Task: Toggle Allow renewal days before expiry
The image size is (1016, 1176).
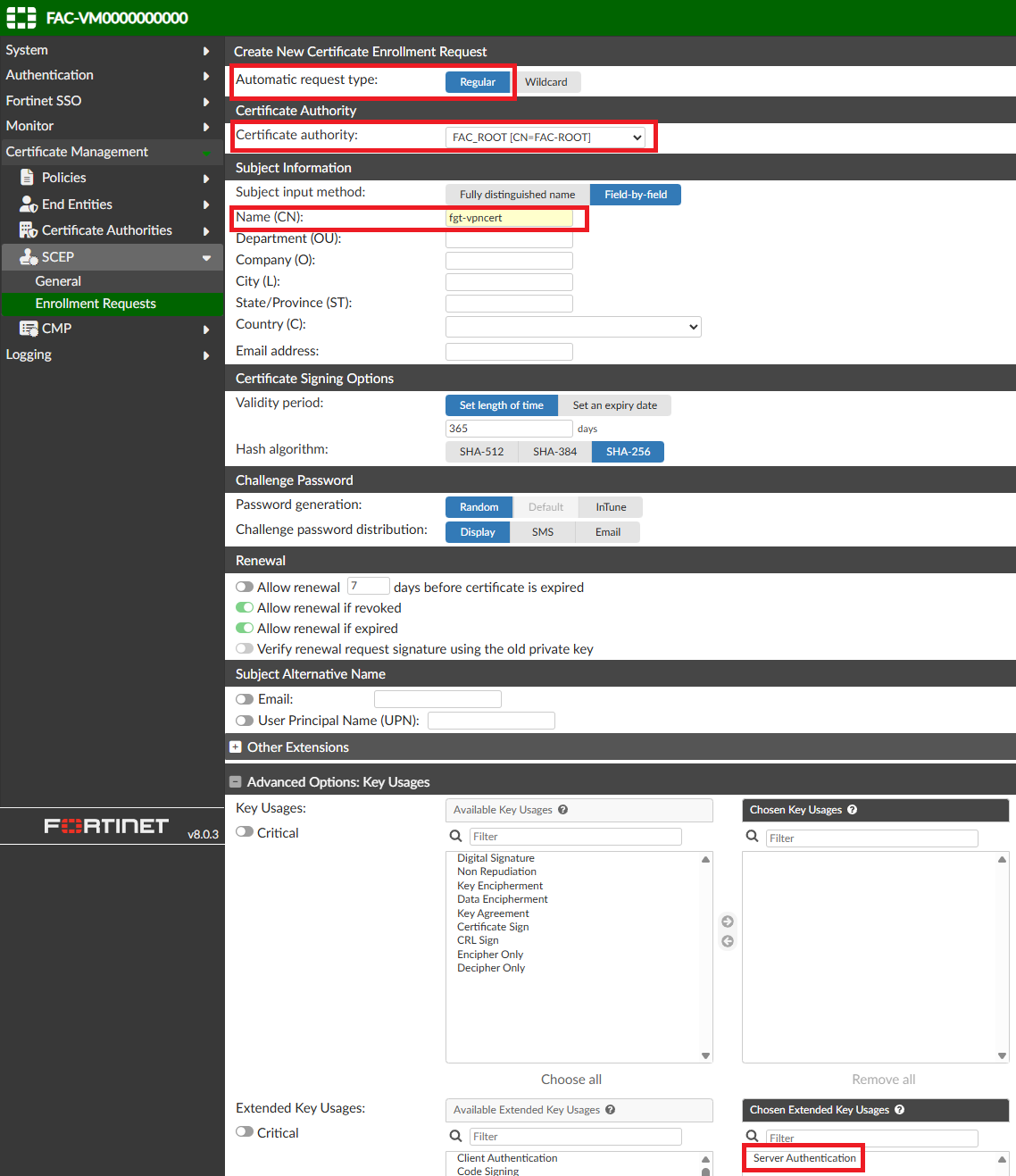Action: tap(245, 588)
